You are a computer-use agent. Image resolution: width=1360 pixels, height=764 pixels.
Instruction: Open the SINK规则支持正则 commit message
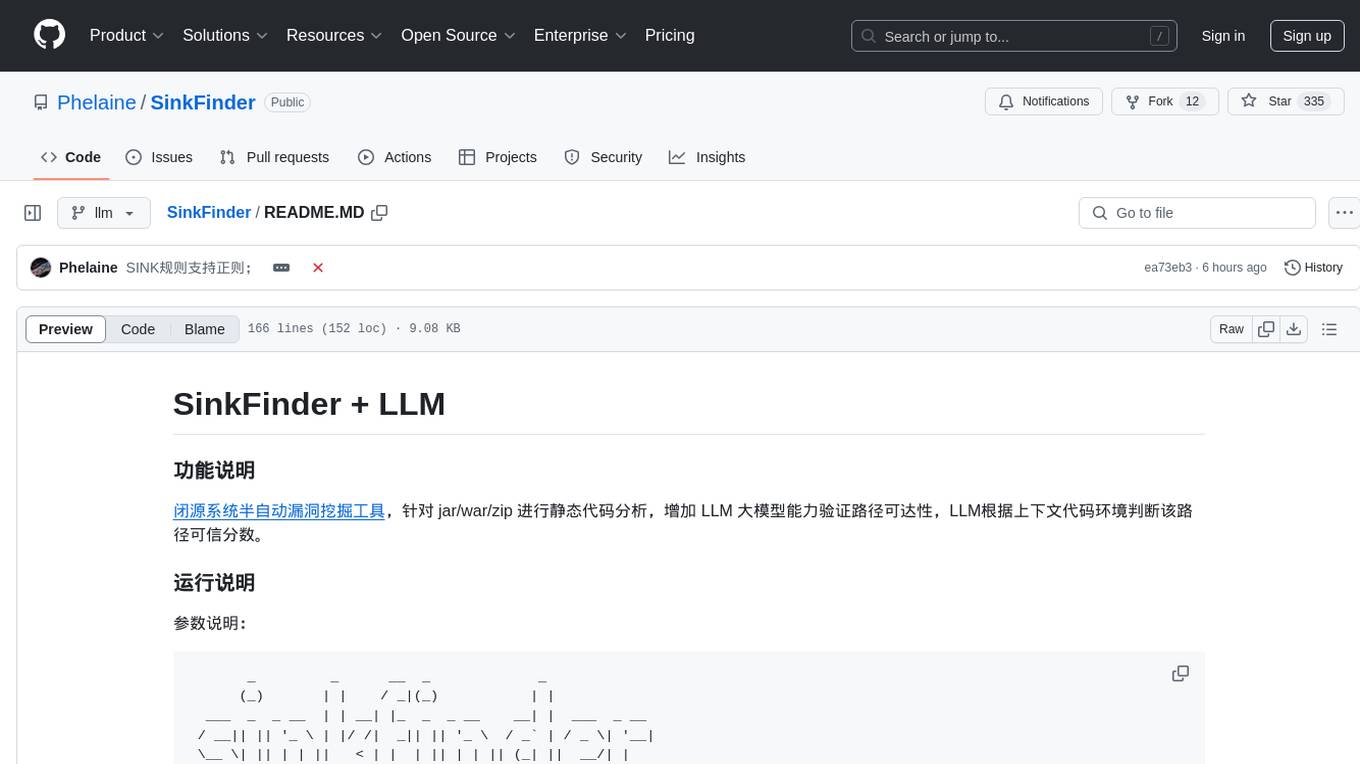point(189,268)
